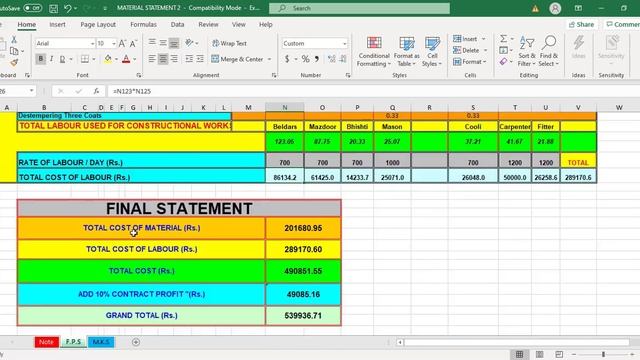Switch to Page Layout view icon
This screenshot has width=640, height=360.
tap(539, 354)
